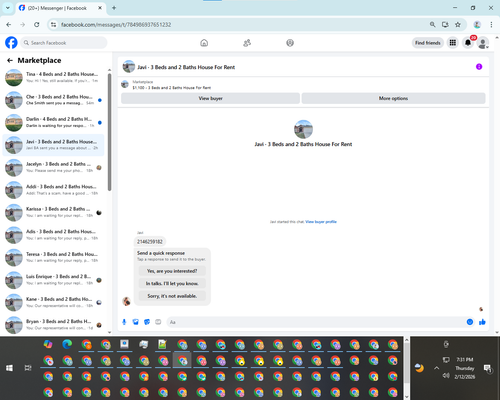Open conversation info purple icon
Viewport: 500px width, 400px height.
479,67
